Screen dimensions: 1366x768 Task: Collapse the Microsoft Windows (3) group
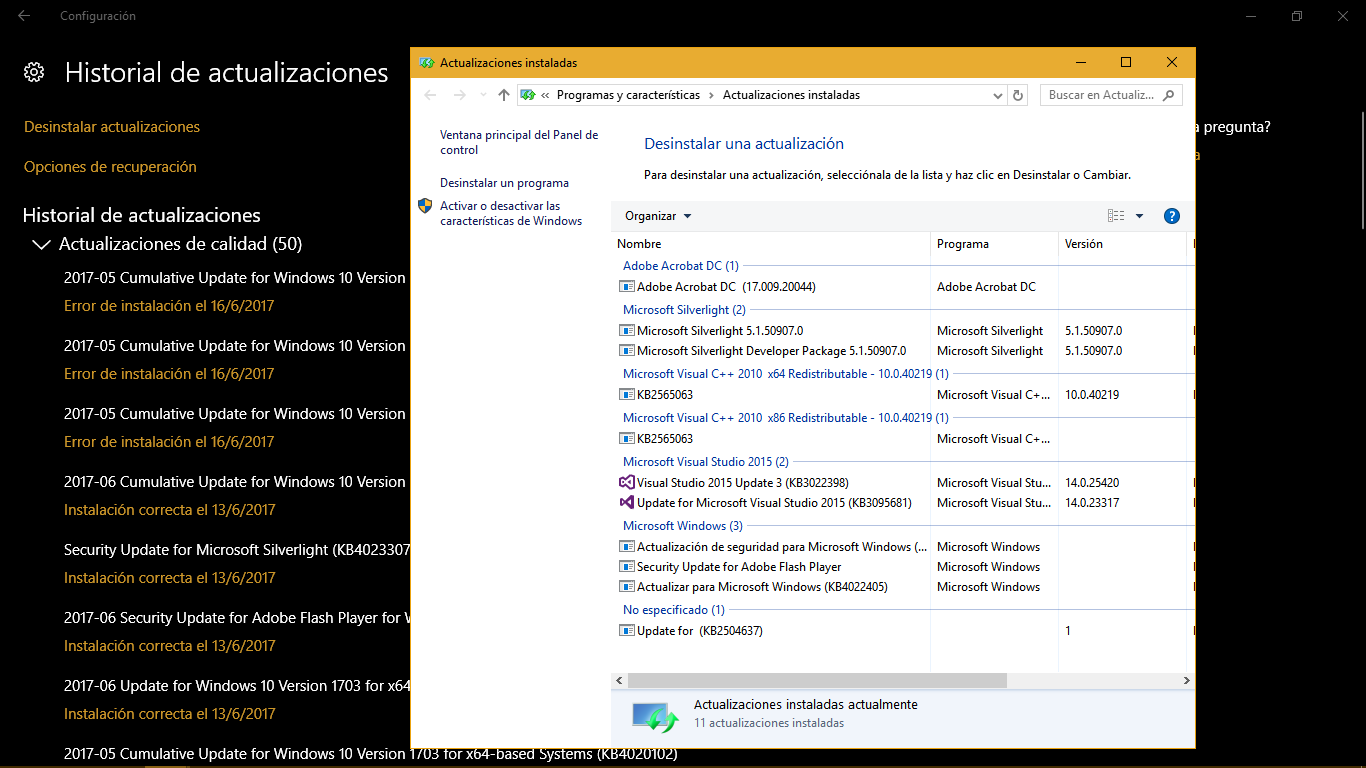tap(683, 526)
